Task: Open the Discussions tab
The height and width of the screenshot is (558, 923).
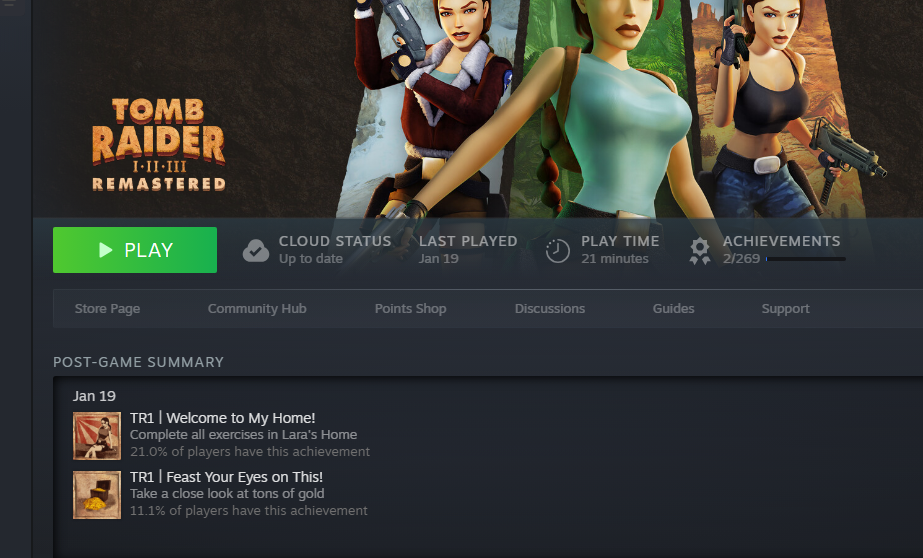Action: pyautogui.click(x=550, y=308)
